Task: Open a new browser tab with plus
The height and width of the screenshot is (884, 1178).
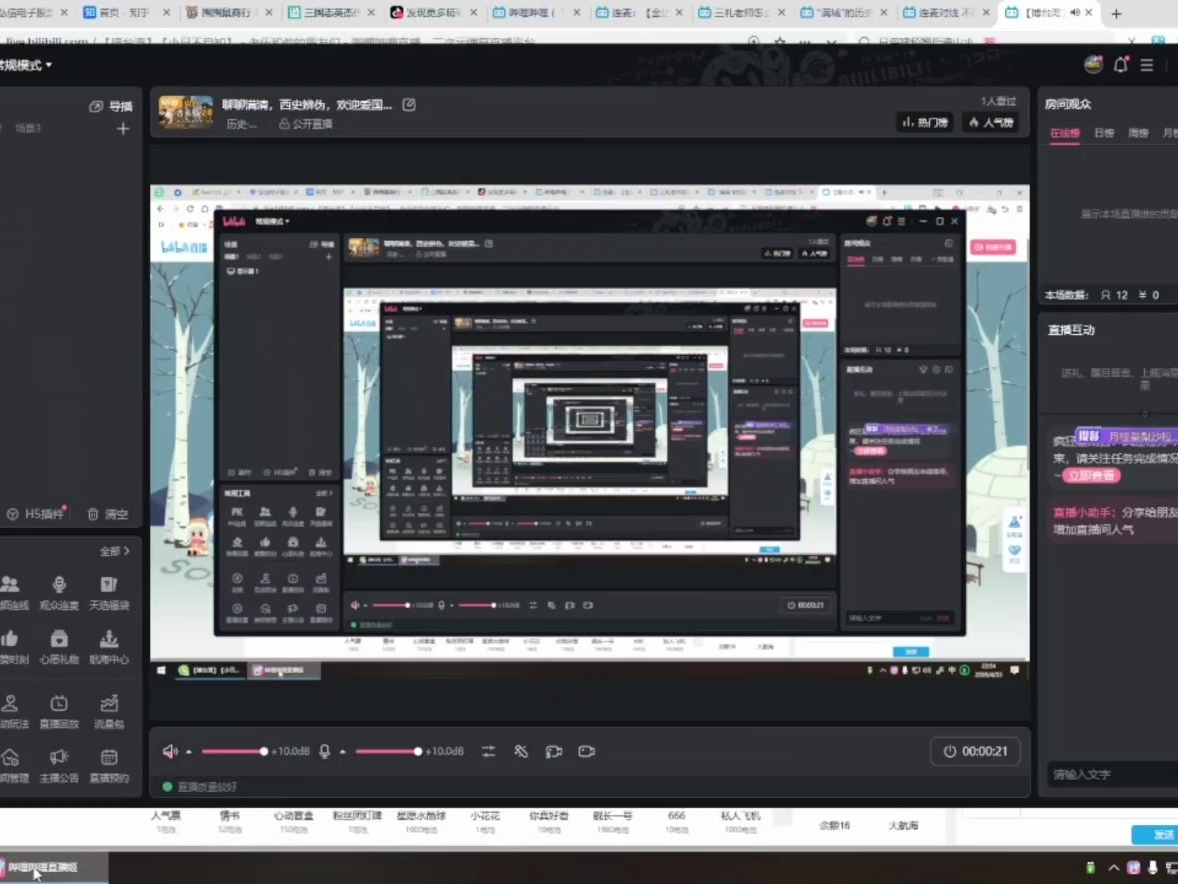Action: click(x=1116, y=14)
